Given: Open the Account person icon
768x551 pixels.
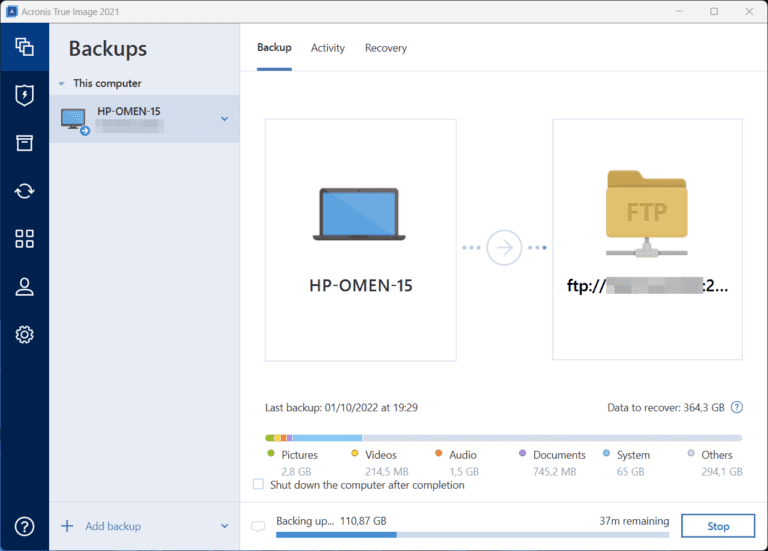Looking at the screenshot, I should coord(24,287).
